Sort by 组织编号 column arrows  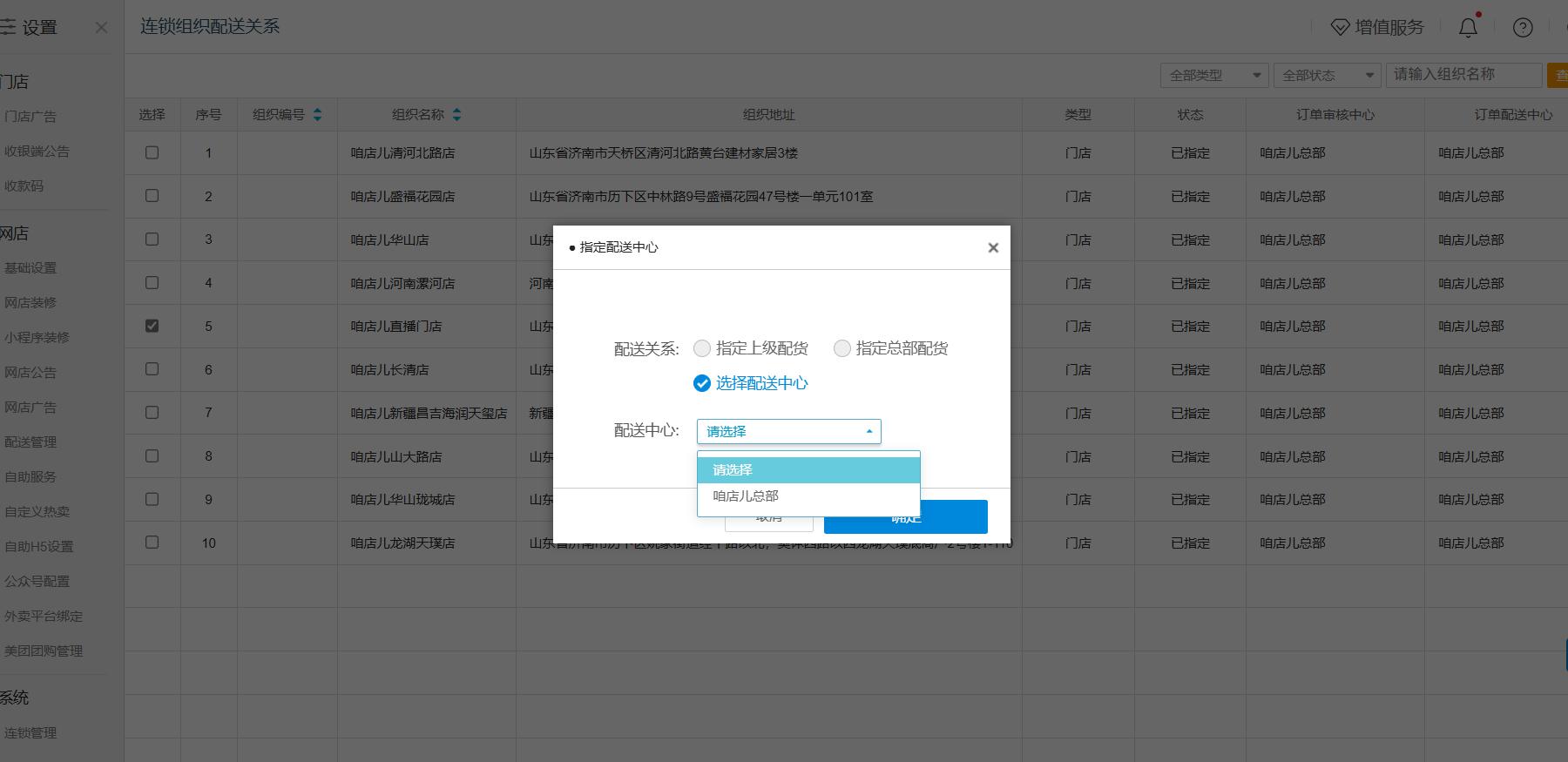tap(317, 115)
